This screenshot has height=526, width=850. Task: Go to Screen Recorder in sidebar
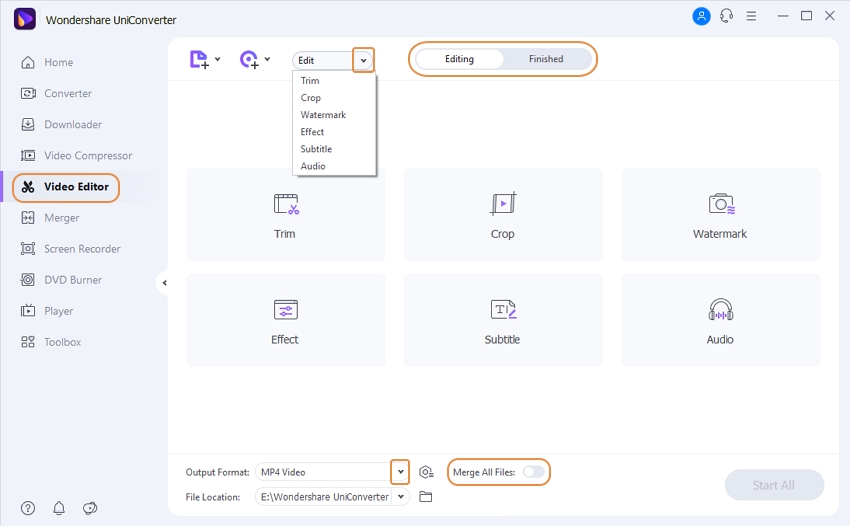pos(82,249)
